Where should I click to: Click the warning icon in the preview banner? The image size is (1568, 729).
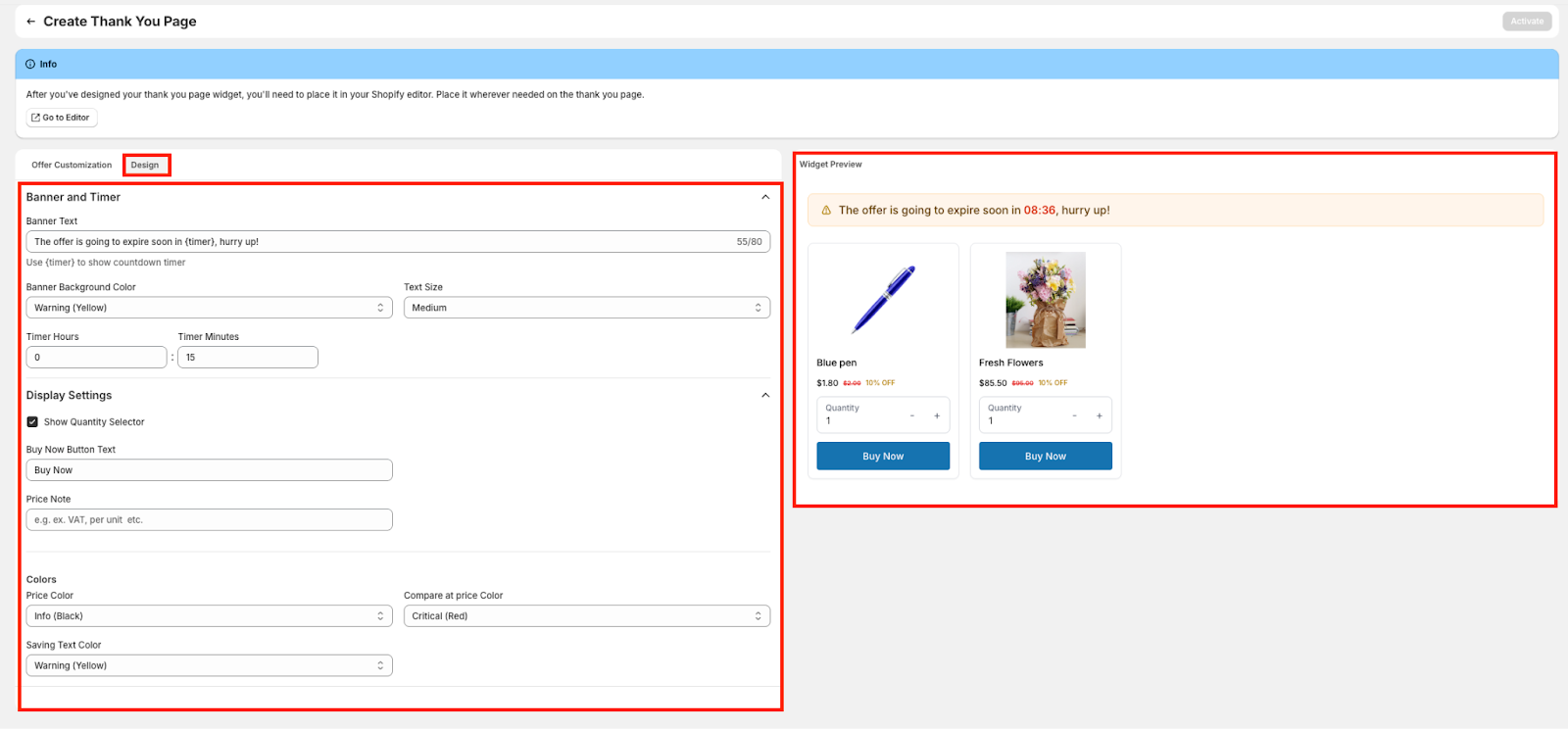[826, 211]
